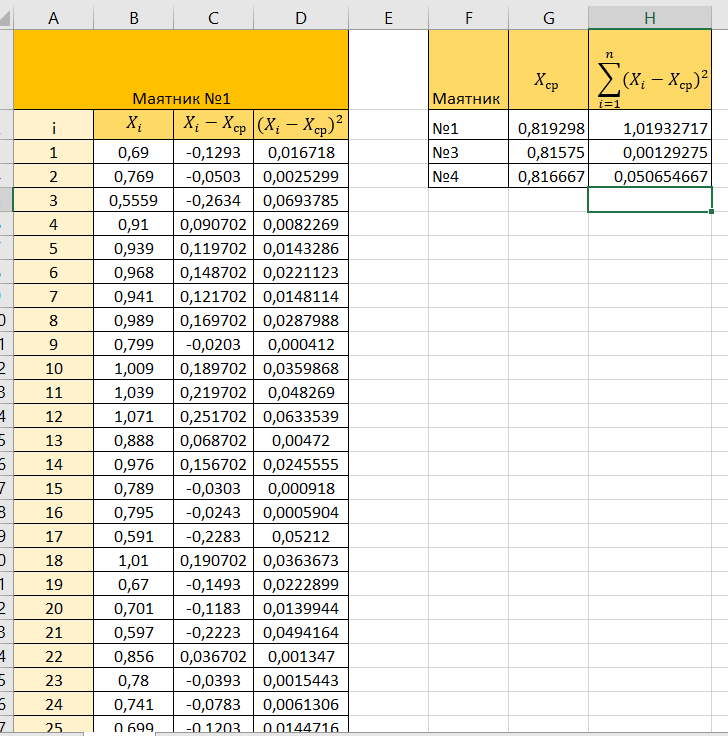Click the №1 row label
This screenshot has width=728, height=736.
[468, 125]
